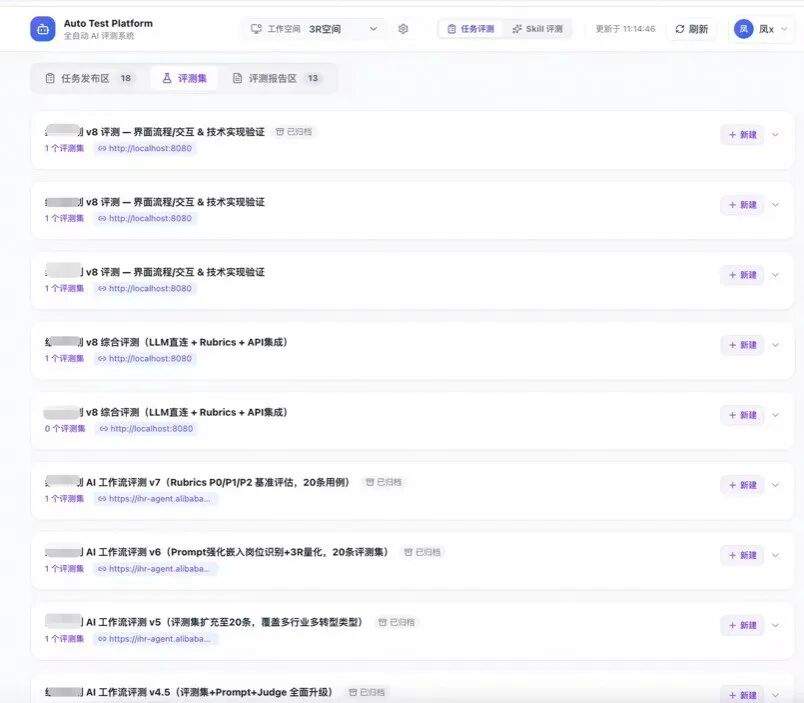Switch to the 任务评测 mode toggle
The image size is (804, 703).
coord(468,28)
